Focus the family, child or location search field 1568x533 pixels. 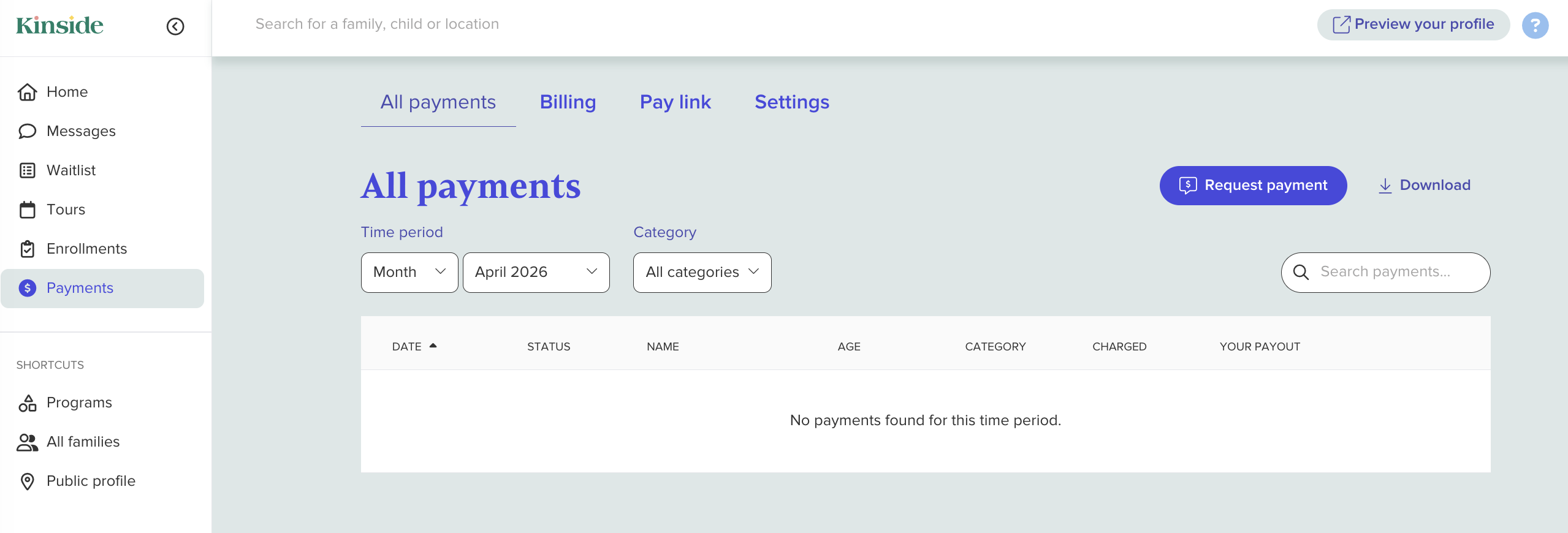377,25
